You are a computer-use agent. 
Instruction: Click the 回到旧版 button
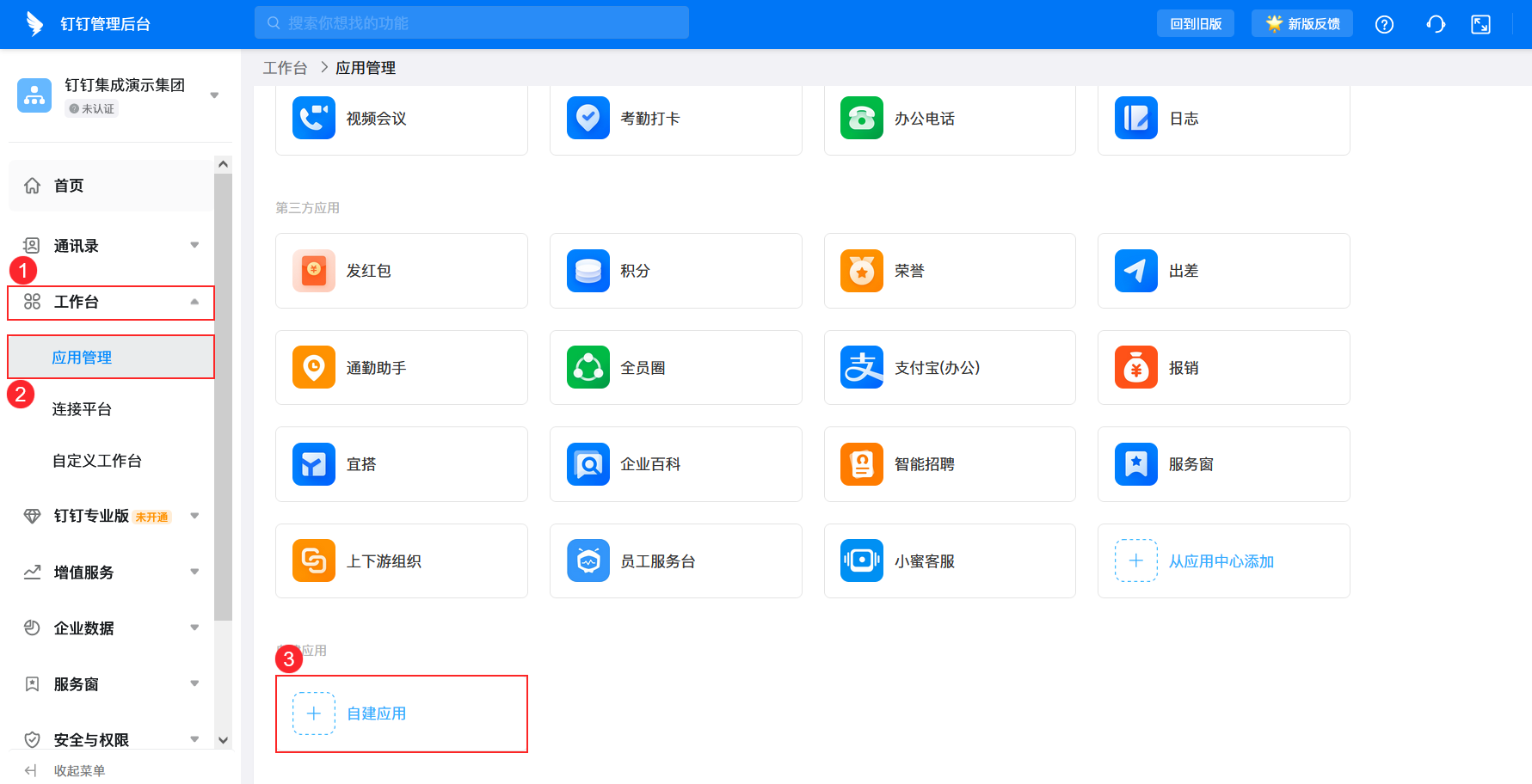1196,24
